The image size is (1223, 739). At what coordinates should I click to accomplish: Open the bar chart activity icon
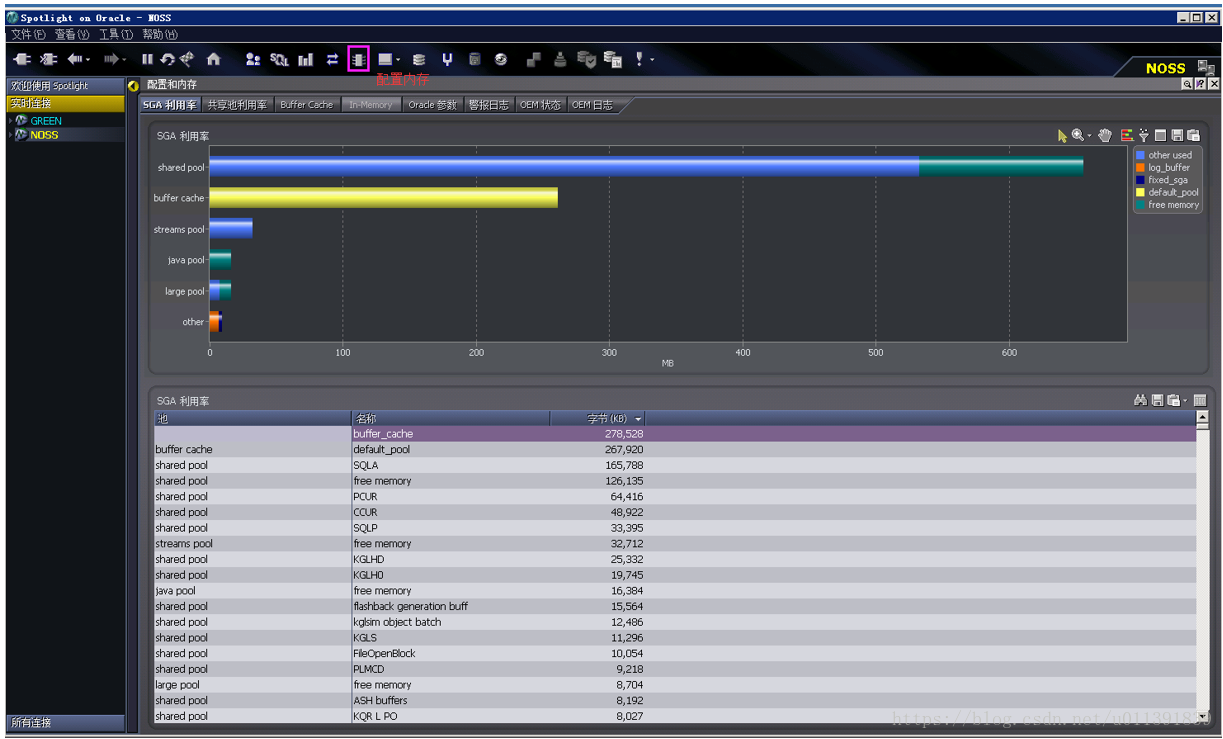[306, 60]
